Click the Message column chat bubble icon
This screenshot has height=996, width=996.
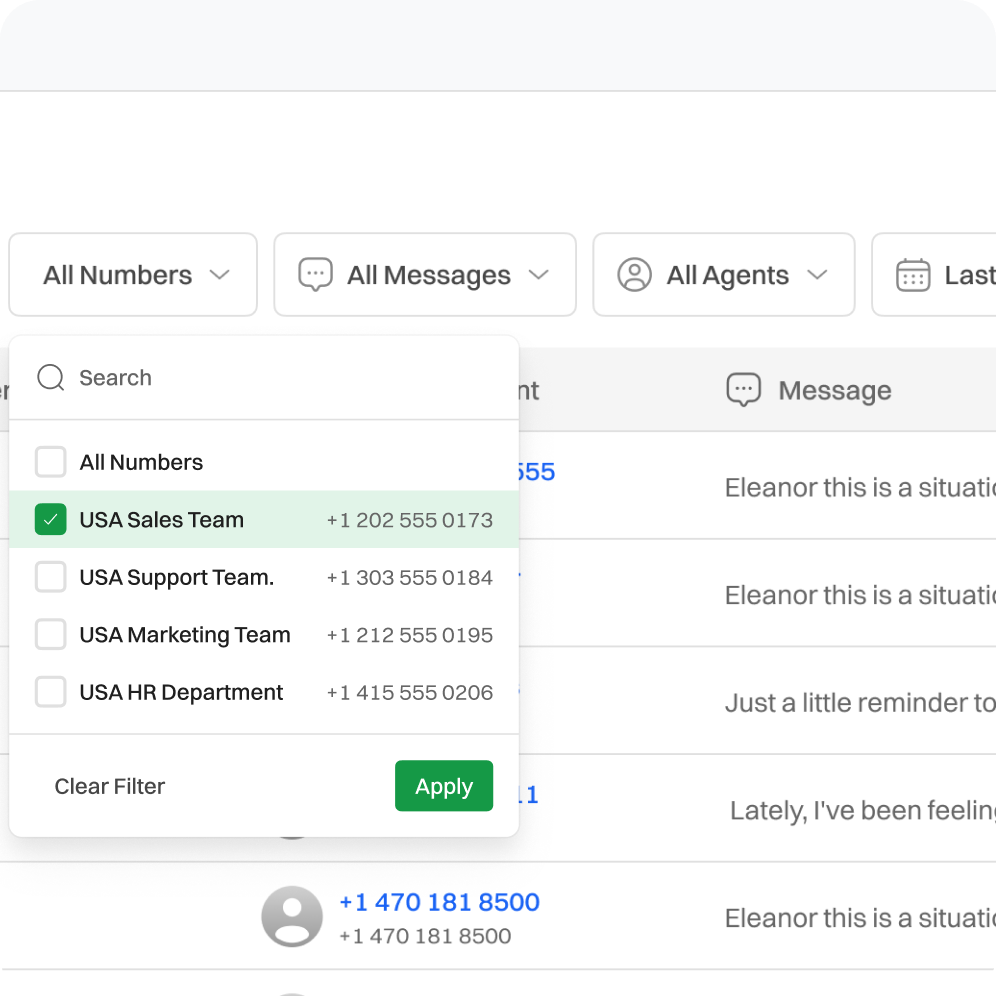pos(743,390)
